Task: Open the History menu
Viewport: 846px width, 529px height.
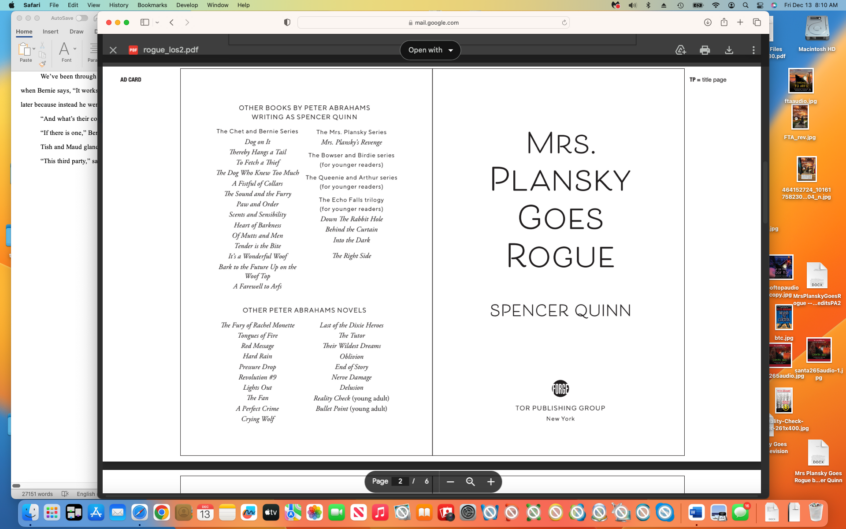Action: click(119, 5)
